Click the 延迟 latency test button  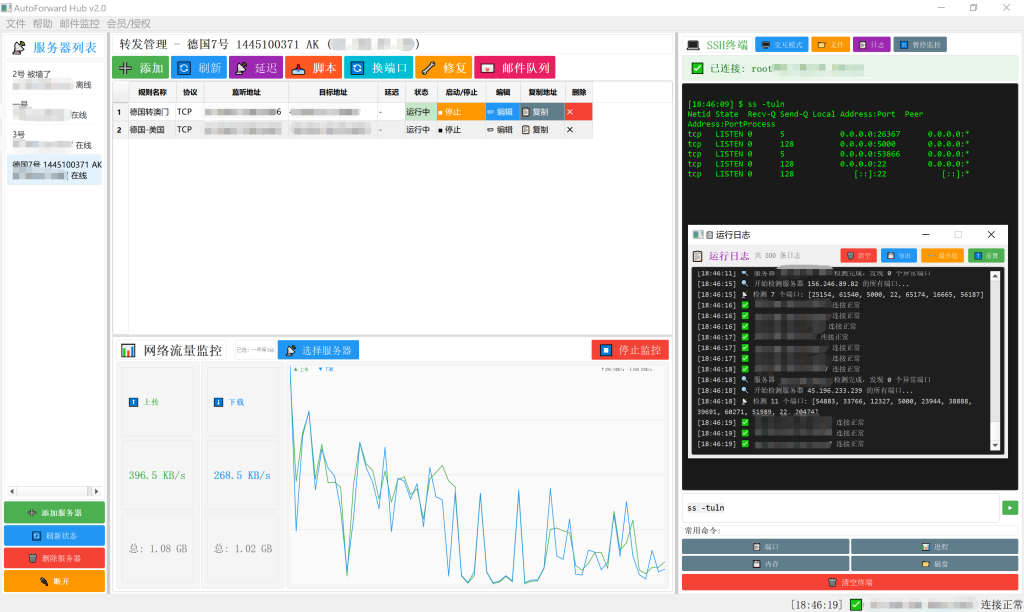coord(256,68)
